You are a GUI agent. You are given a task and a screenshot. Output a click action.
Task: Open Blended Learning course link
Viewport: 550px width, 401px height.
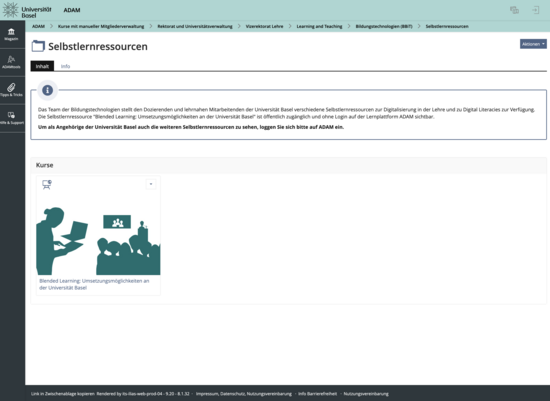[x=94, y=284]
